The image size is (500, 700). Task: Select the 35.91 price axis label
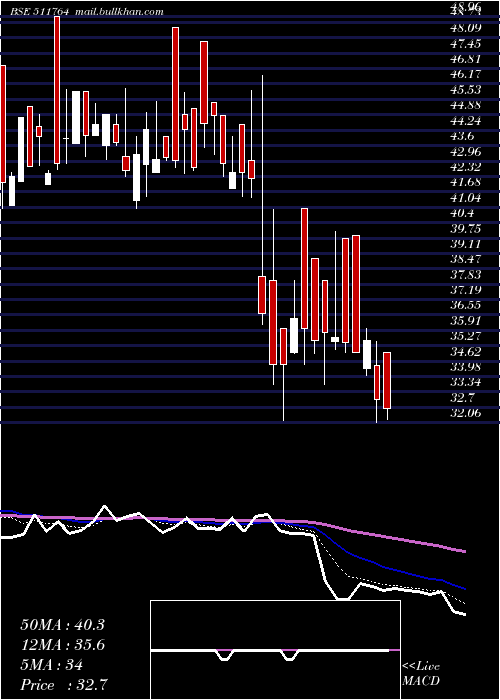coord(466,321)
